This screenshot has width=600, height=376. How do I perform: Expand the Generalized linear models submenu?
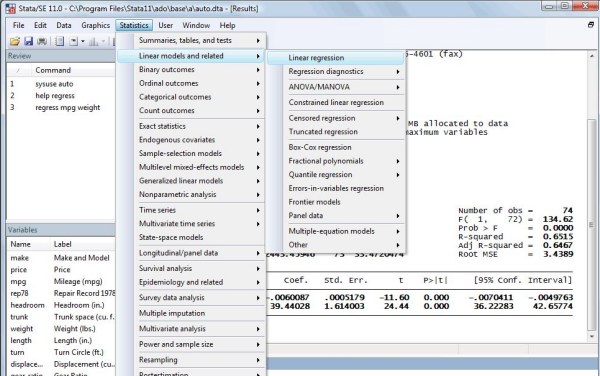tap(191, 181)
